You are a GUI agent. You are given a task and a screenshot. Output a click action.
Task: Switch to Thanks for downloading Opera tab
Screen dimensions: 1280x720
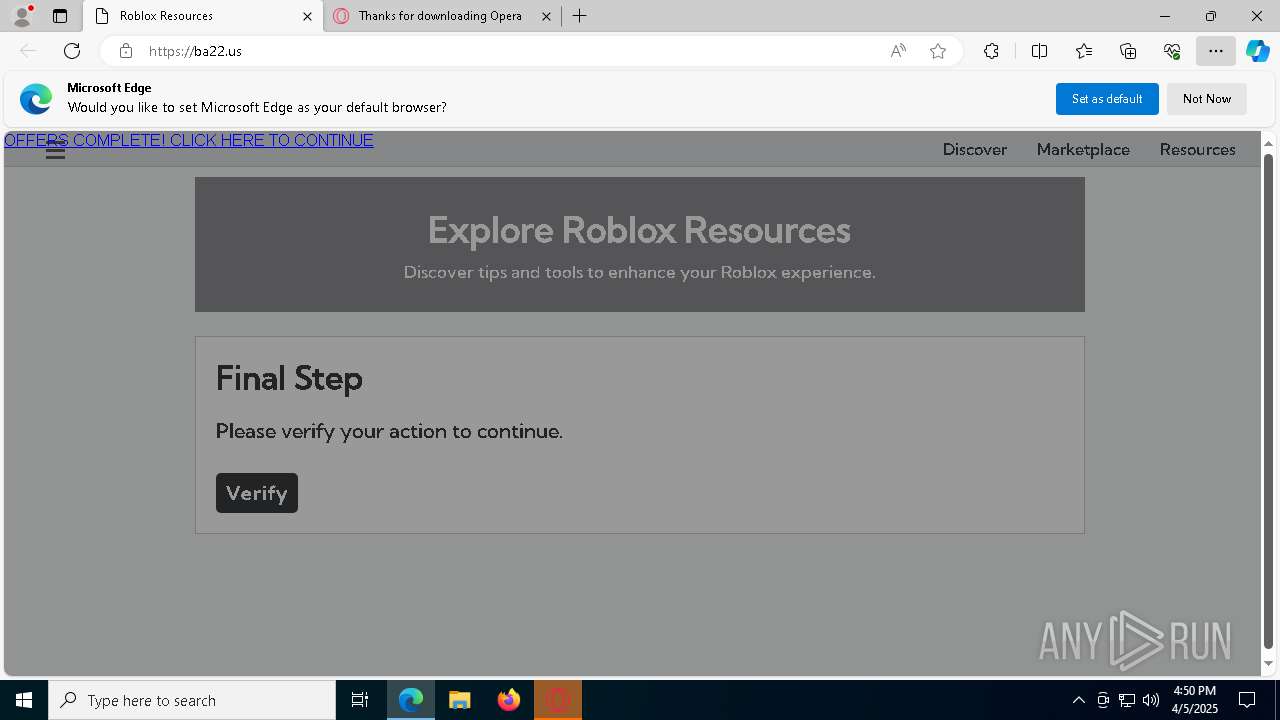coord(443,16)
